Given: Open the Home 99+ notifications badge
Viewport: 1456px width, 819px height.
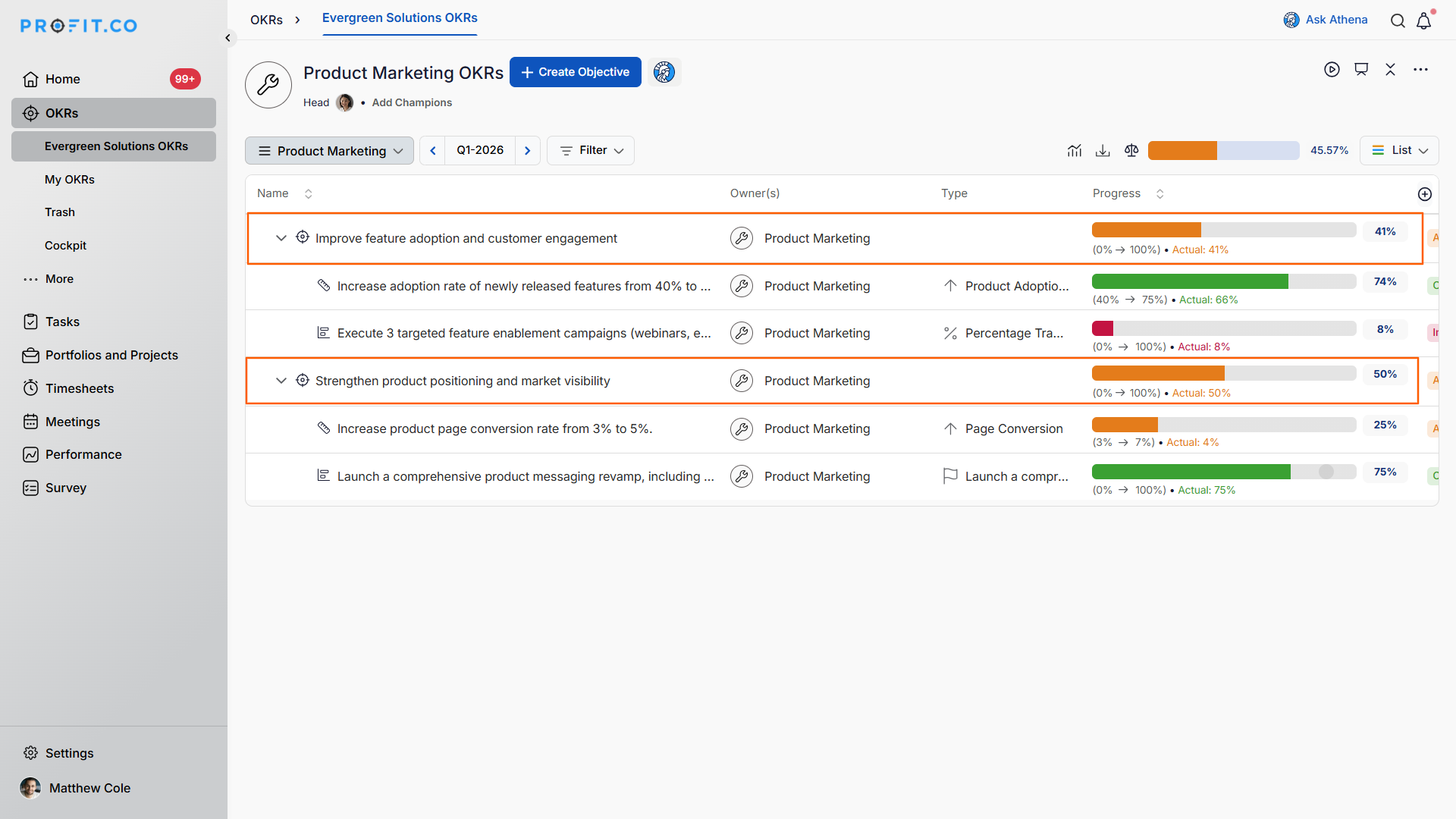Looking at the screenshot, I should click(185, 79).
